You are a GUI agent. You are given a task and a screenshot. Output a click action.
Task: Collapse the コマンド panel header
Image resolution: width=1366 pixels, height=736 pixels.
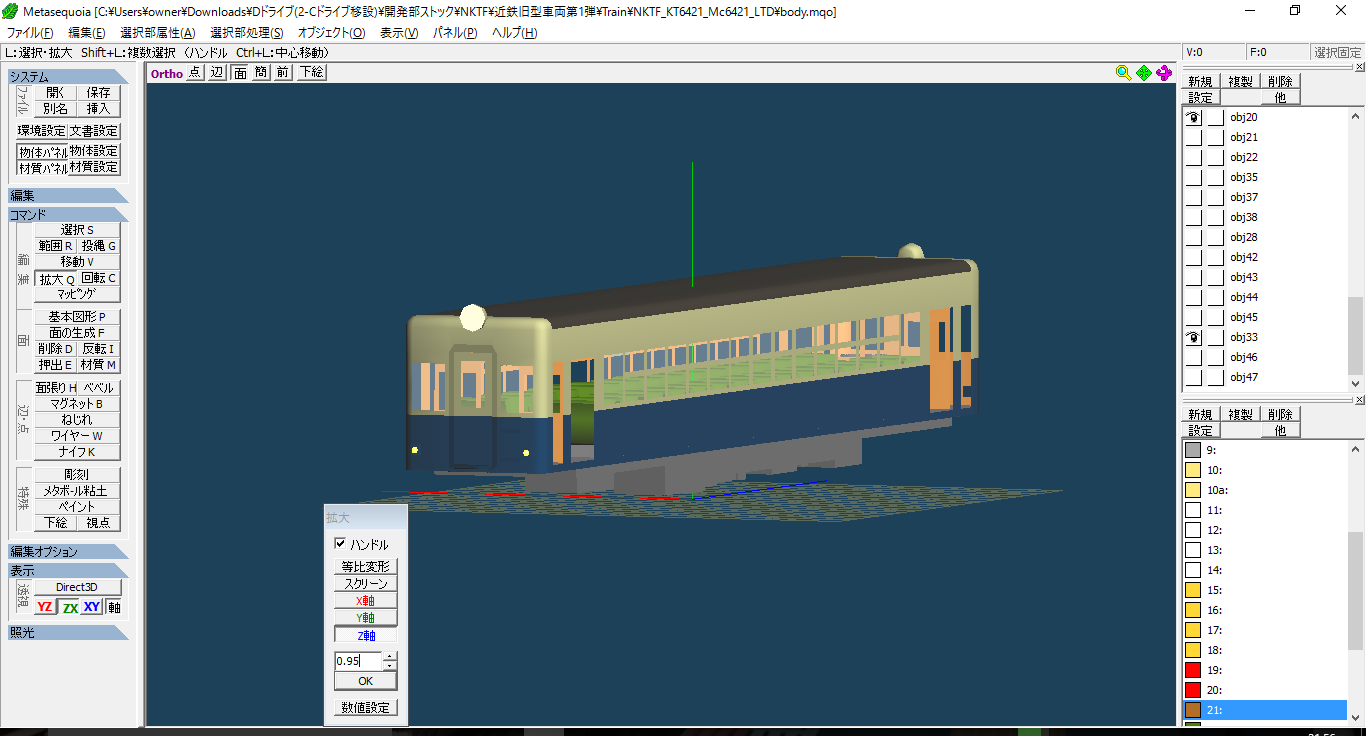(68, 215)
